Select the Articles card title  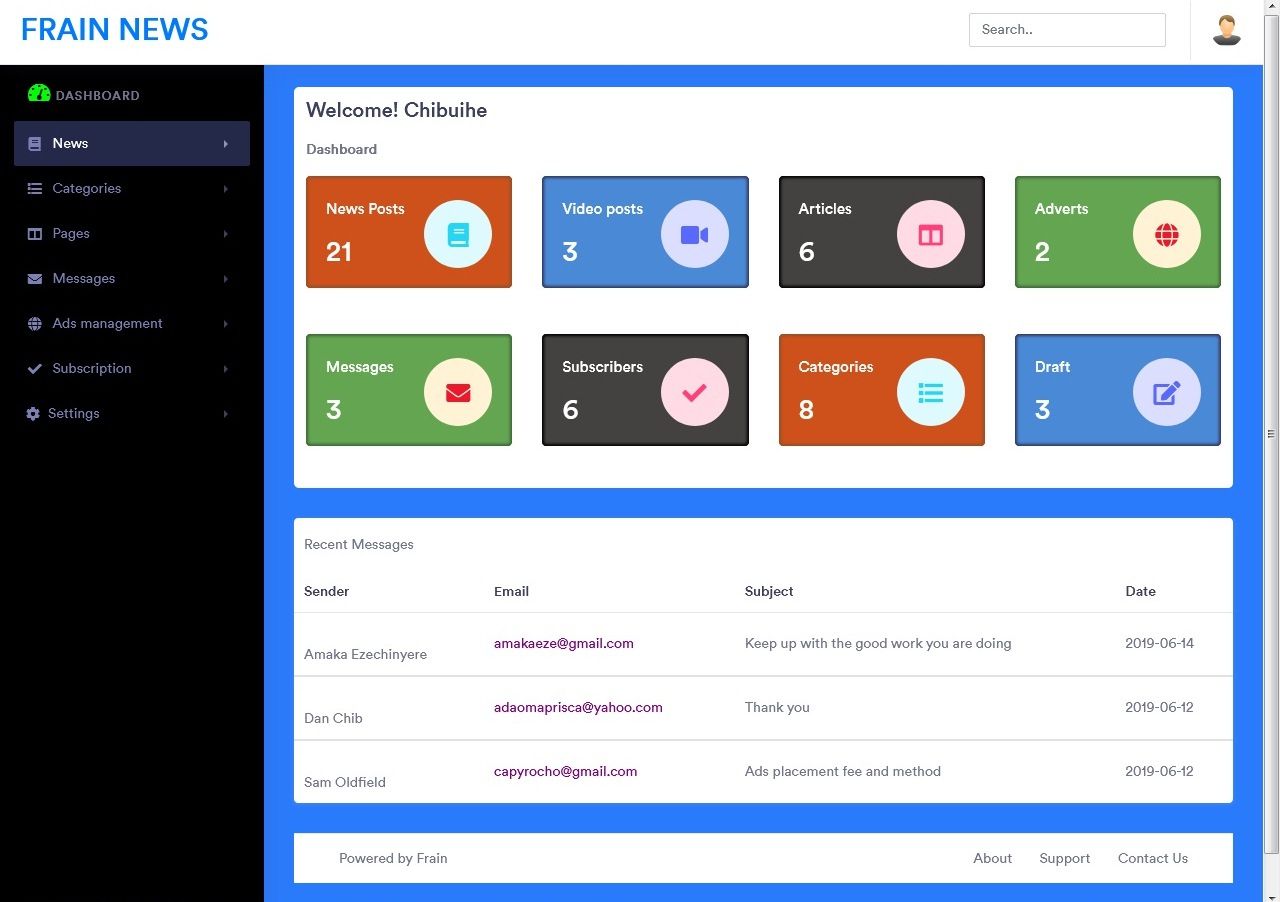(825, 209)
